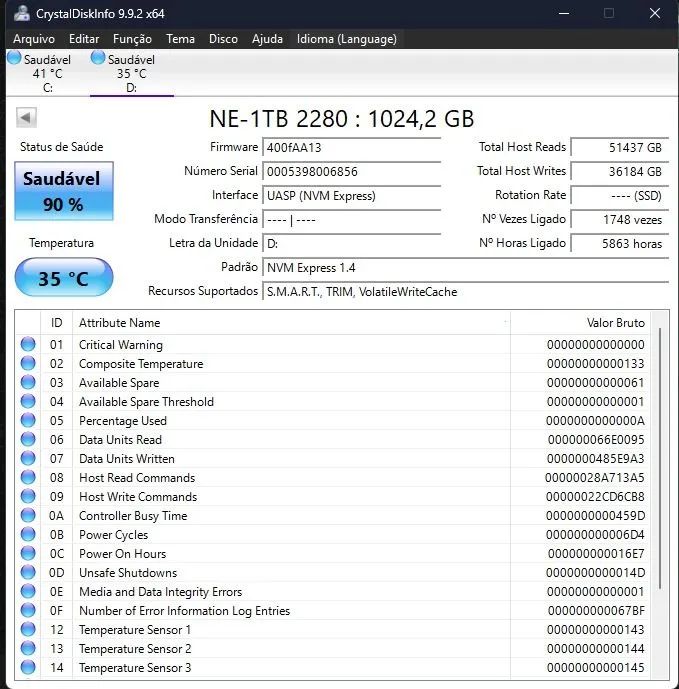Open the Ajuda menu

click(x=267, y=39)
